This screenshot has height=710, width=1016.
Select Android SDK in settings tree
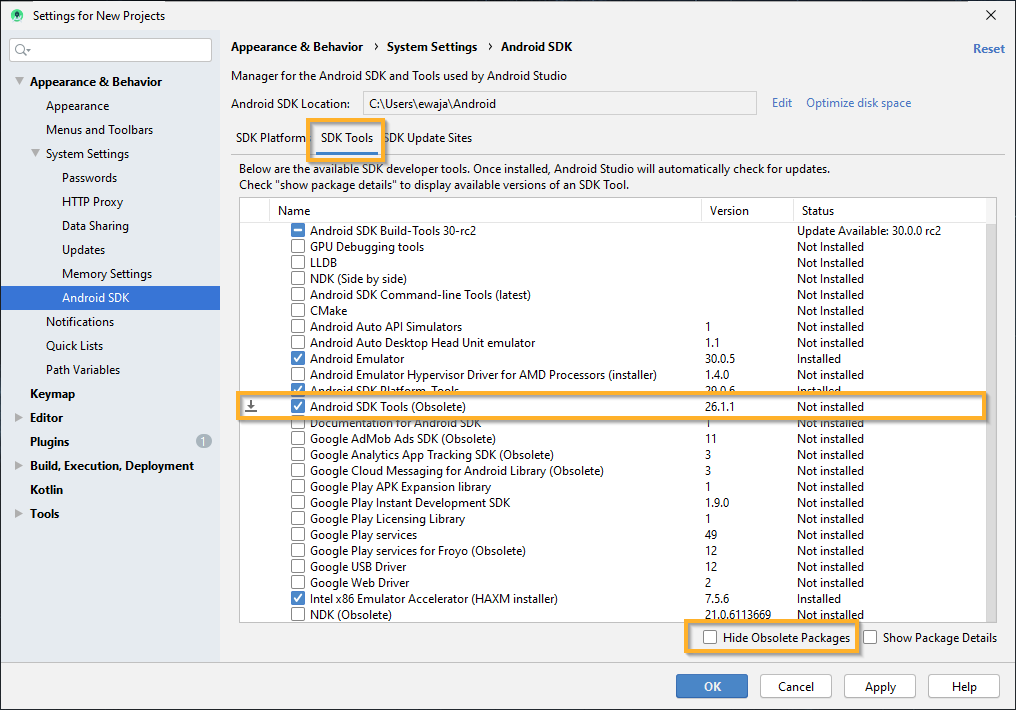pos(110,297)
